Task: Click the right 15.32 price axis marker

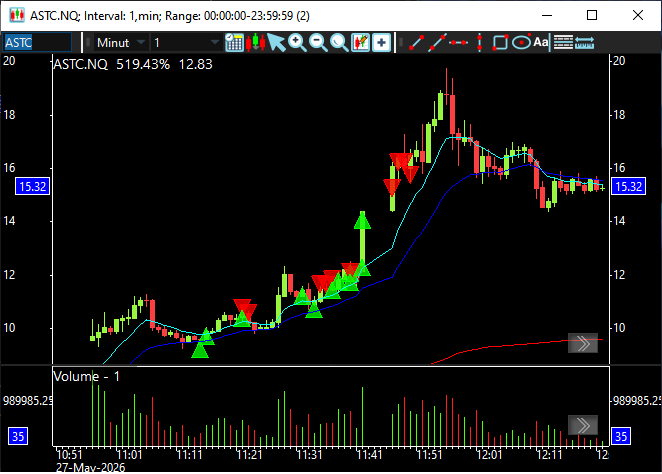Action: (628, 186)
